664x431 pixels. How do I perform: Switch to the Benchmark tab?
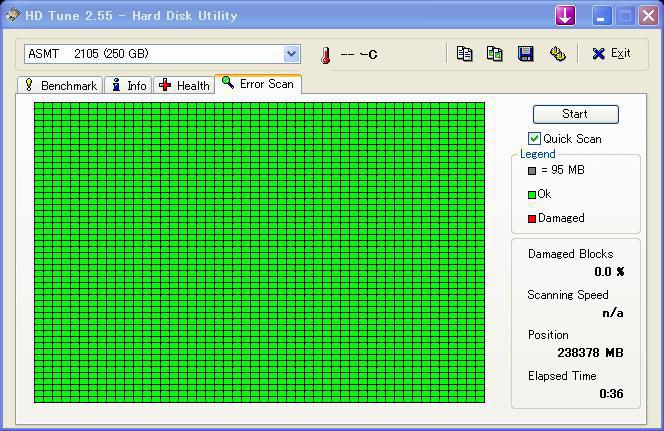[x=60, y=86]
